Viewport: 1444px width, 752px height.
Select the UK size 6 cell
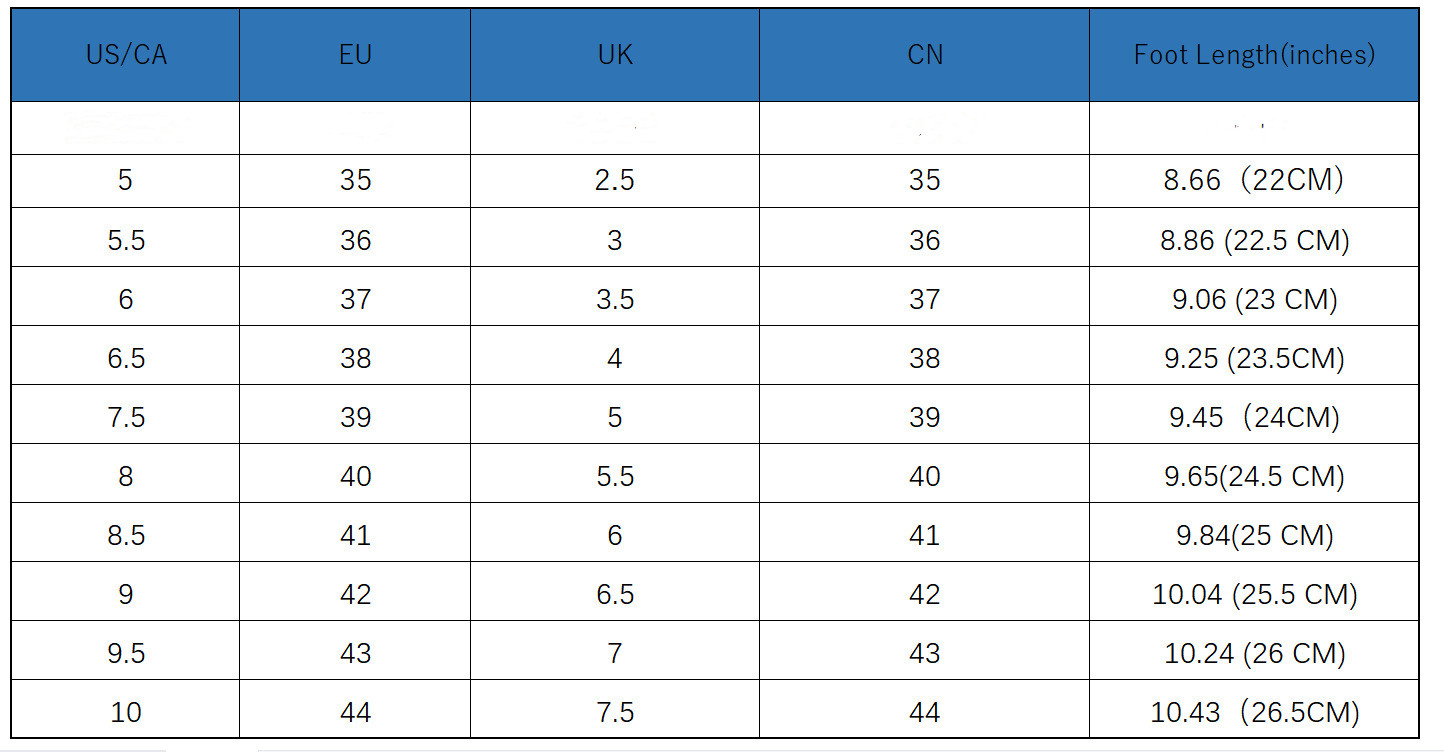[615, 535]
